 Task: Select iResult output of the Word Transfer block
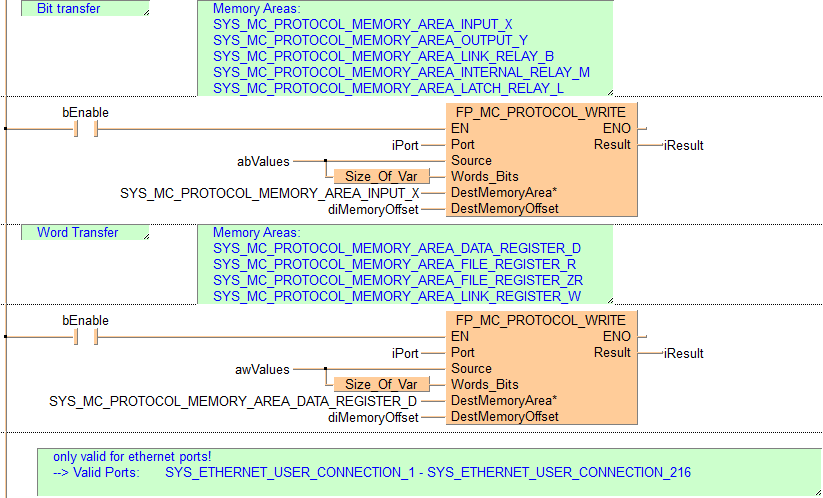pyautogui.click(x=683, y=353)
